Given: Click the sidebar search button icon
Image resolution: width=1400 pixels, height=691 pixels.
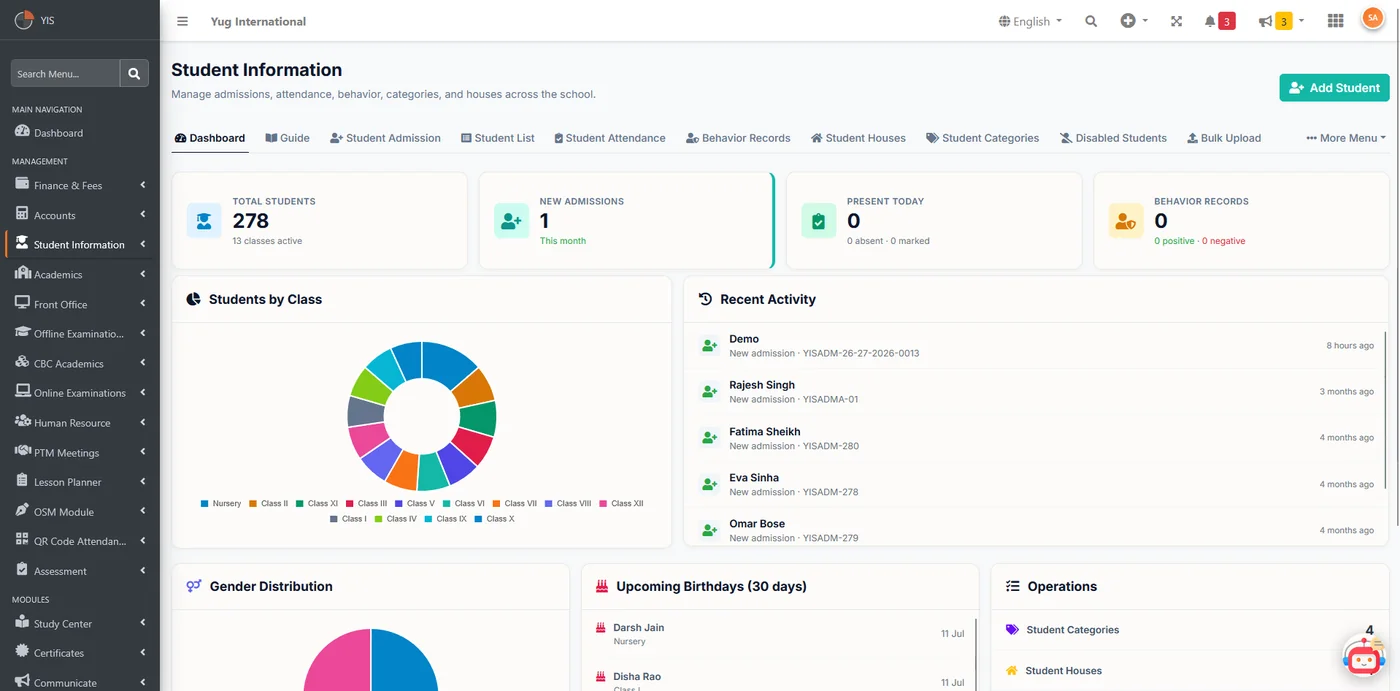Looking at the screenshot, I should pos(134,73).
